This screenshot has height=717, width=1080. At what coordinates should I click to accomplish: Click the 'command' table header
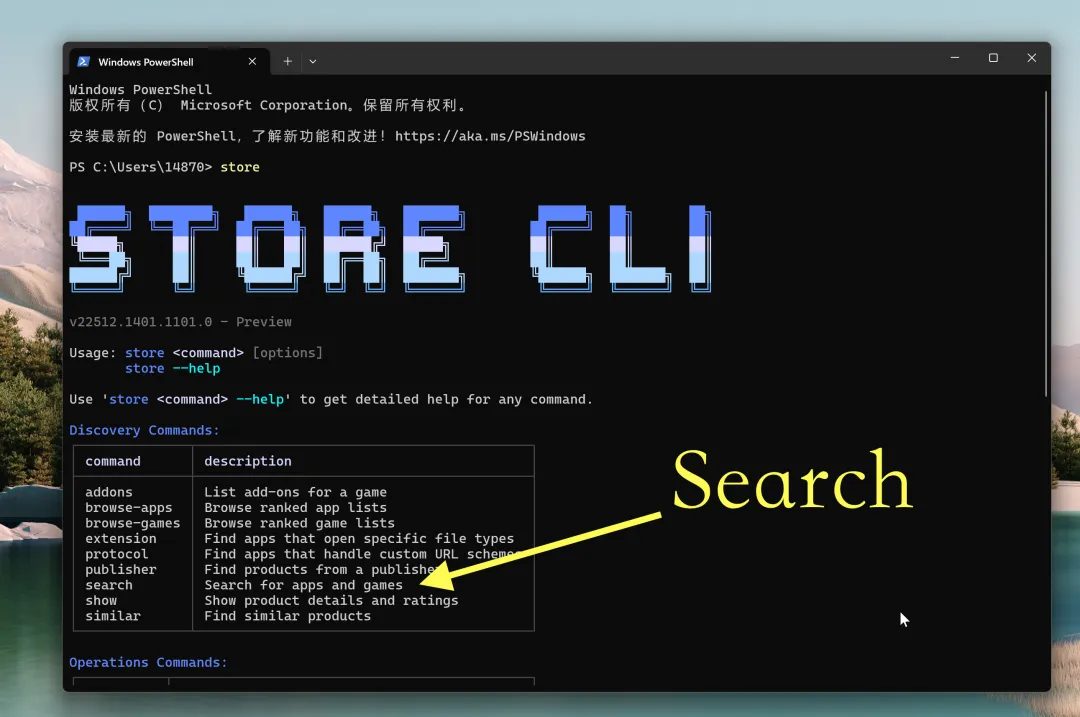(113, 461)
